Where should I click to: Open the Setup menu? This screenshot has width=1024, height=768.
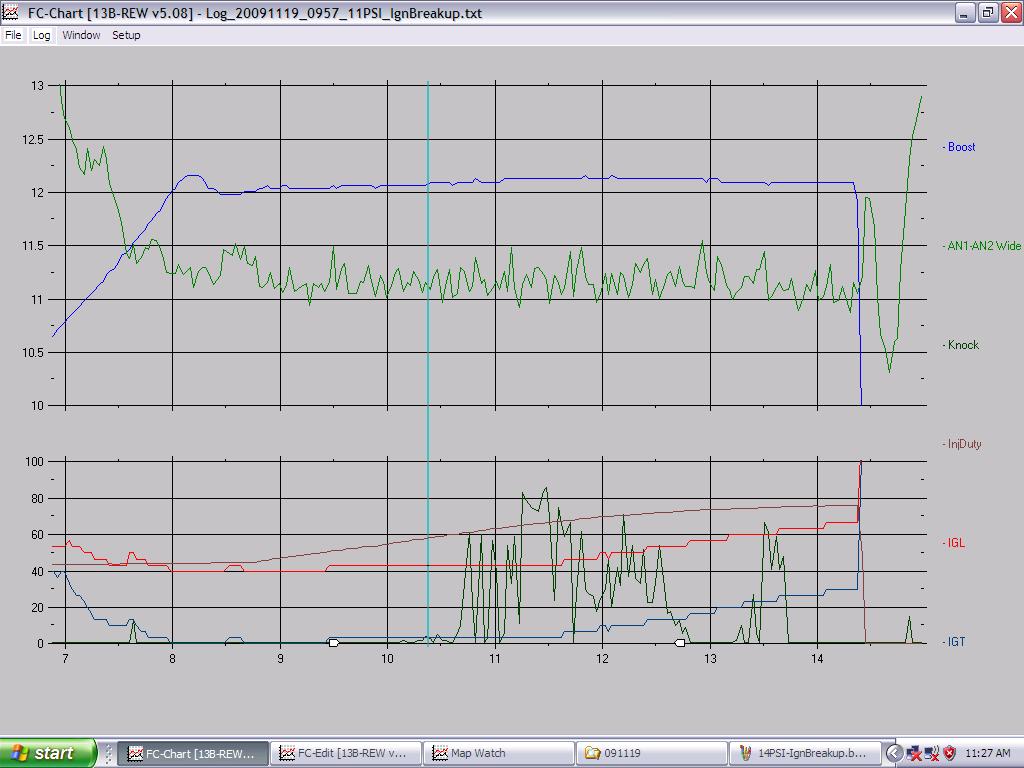pyautogui.click(x=126, y=35)
